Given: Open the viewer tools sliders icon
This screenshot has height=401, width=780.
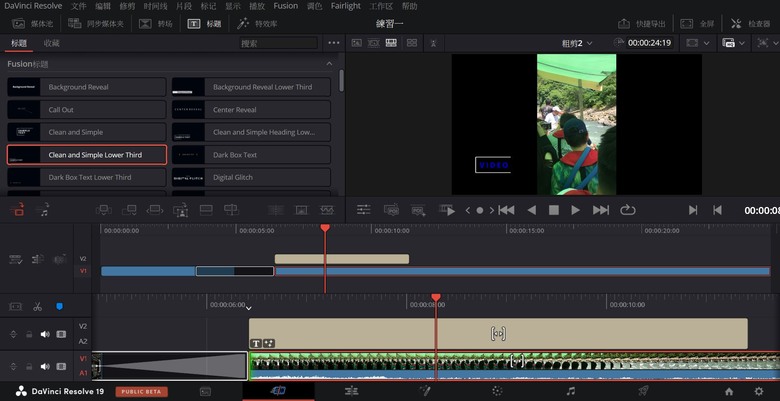Looking at the screenshot, I should [364, 210].
